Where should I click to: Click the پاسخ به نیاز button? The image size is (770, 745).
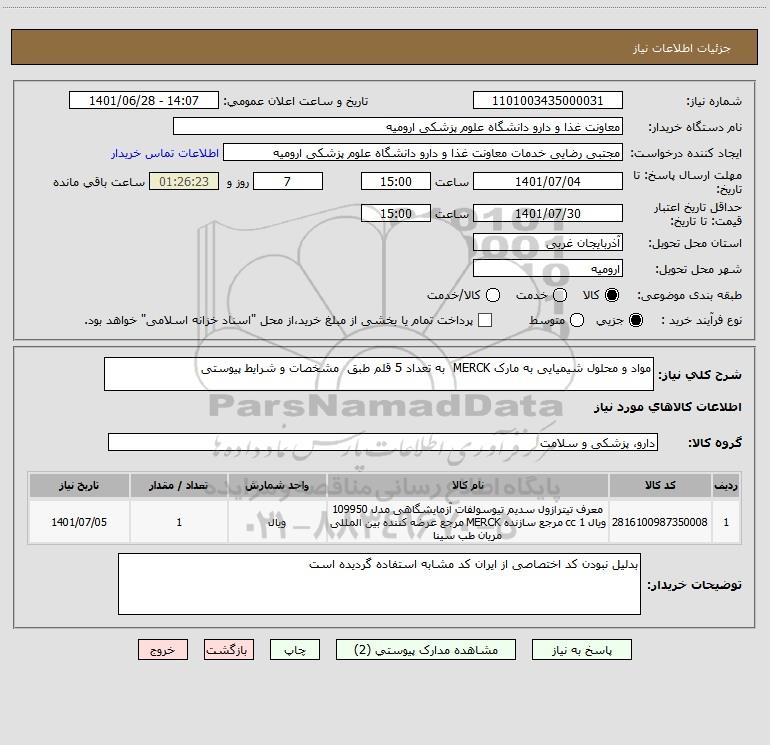tap(581, 650)
